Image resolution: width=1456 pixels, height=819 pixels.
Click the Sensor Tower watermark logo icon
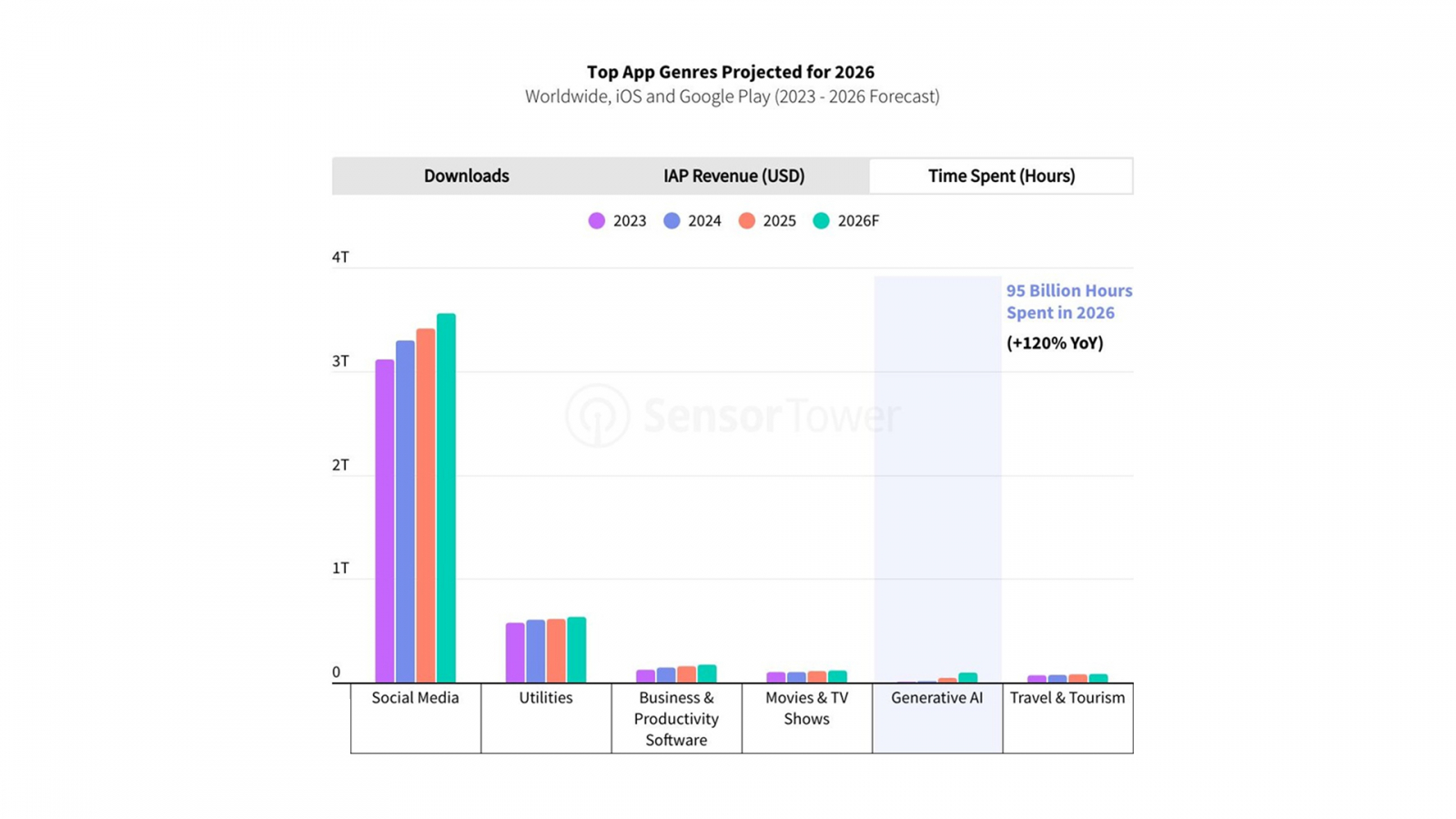(597, 416)
